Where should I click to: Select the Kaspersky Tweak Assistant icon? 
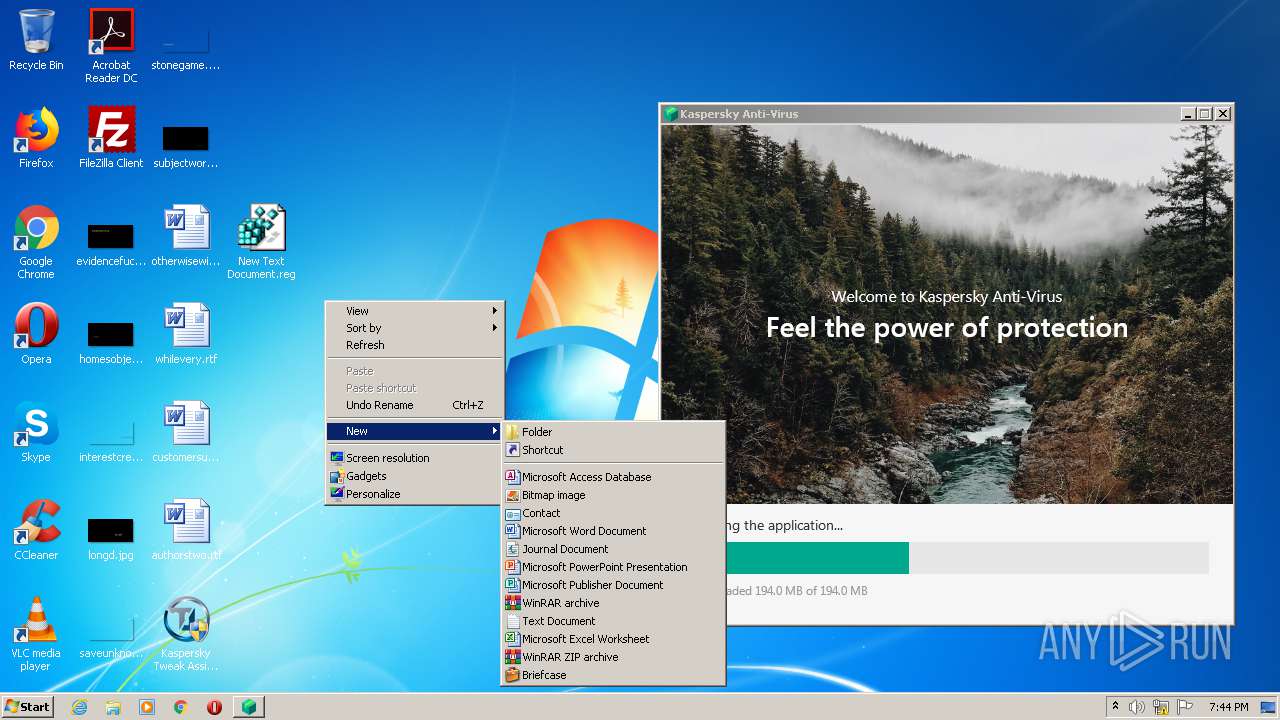tap(185, 634)
